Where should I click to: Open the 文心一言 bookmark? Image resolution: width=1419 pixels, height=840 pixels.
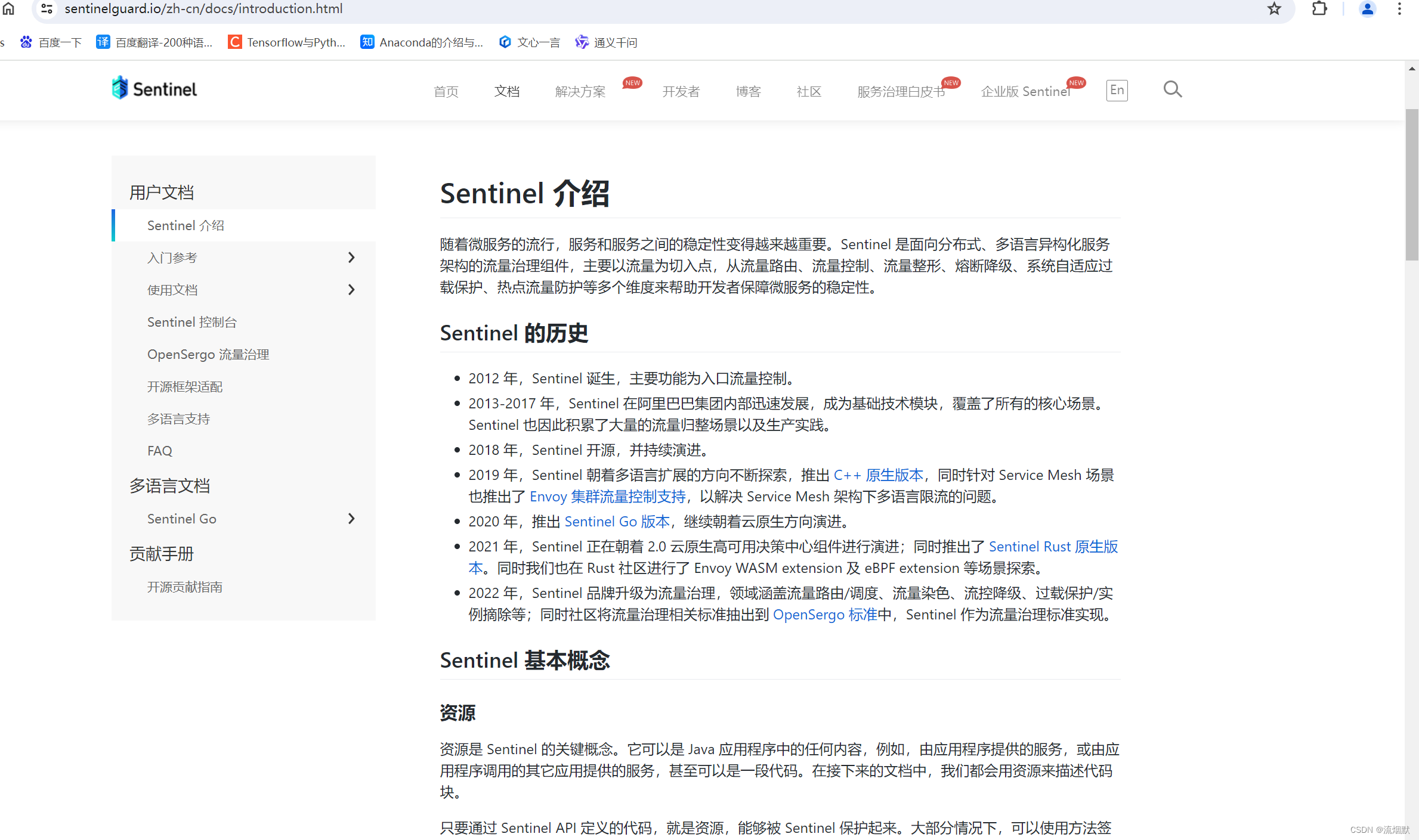tap(528, 42)
